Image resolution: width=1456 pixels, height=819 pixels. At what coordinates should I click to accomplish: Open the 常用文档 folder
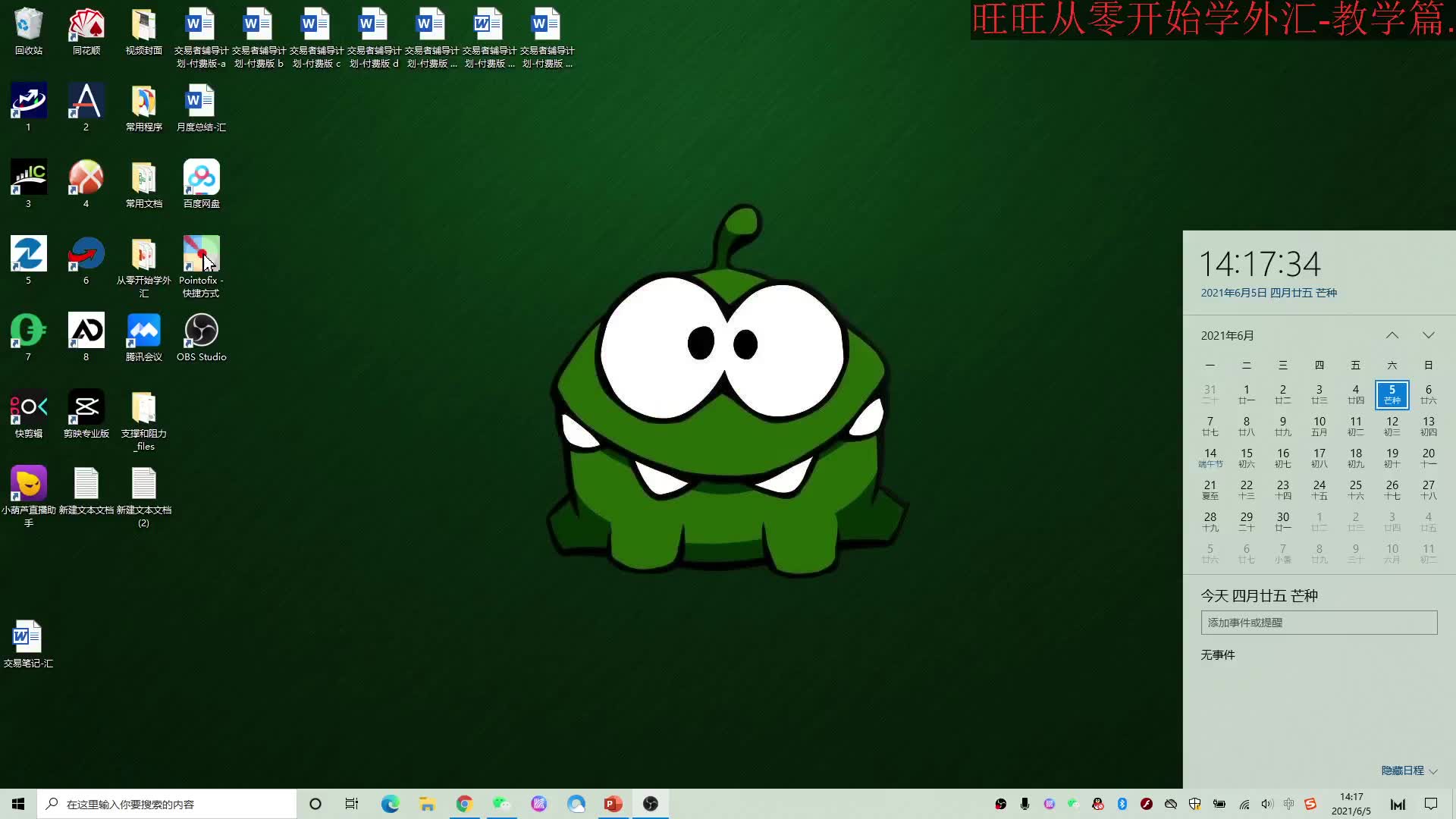coord(143,185)
